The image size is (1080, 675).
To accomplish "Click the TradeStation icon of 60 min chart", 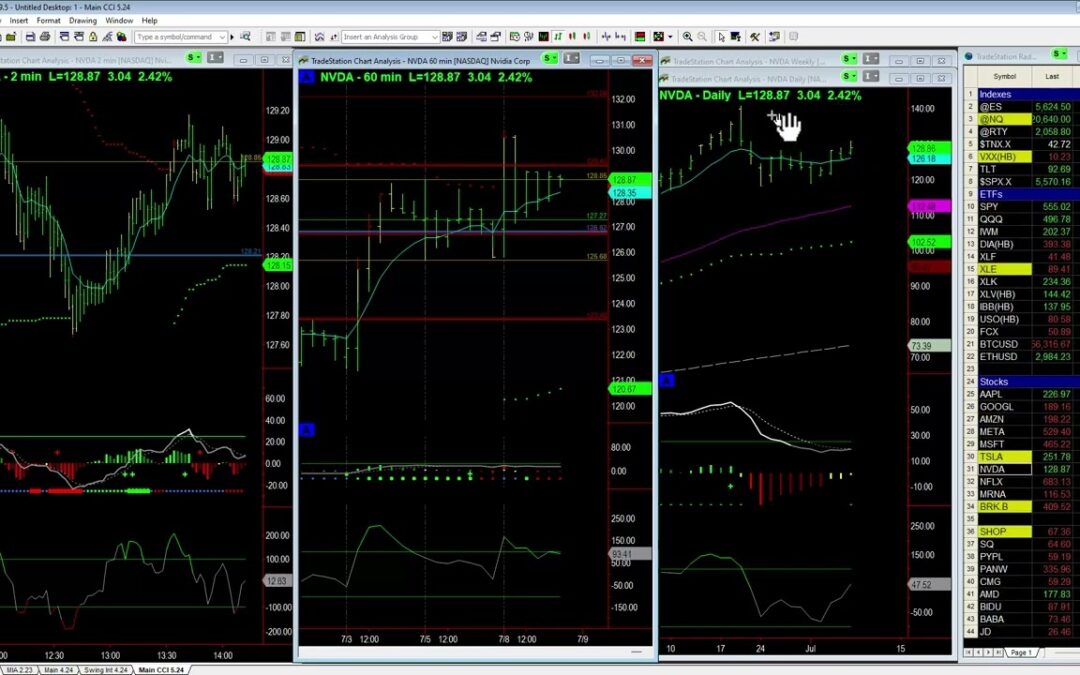I will coord(304,61).
